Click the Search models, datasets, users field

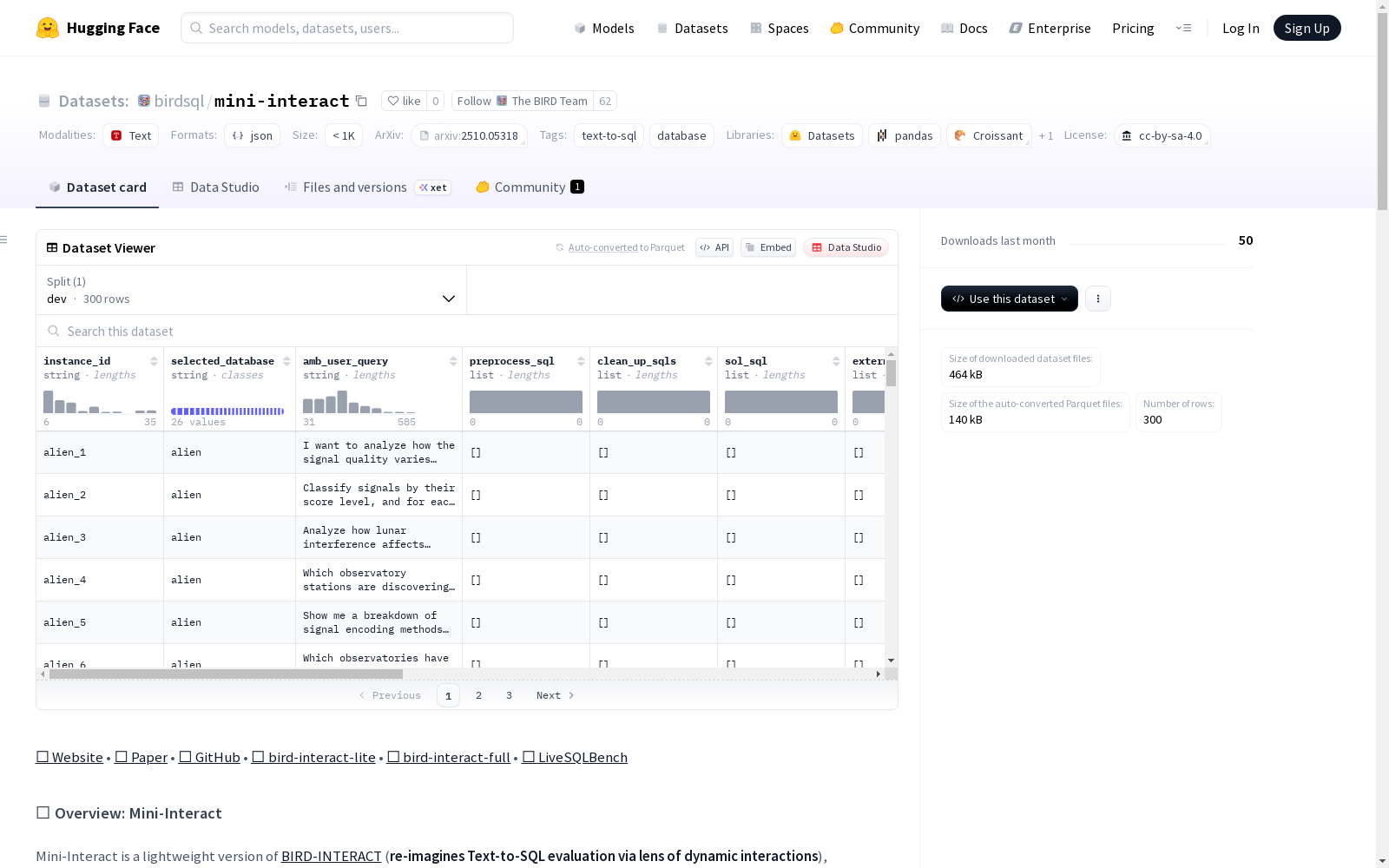347,28
